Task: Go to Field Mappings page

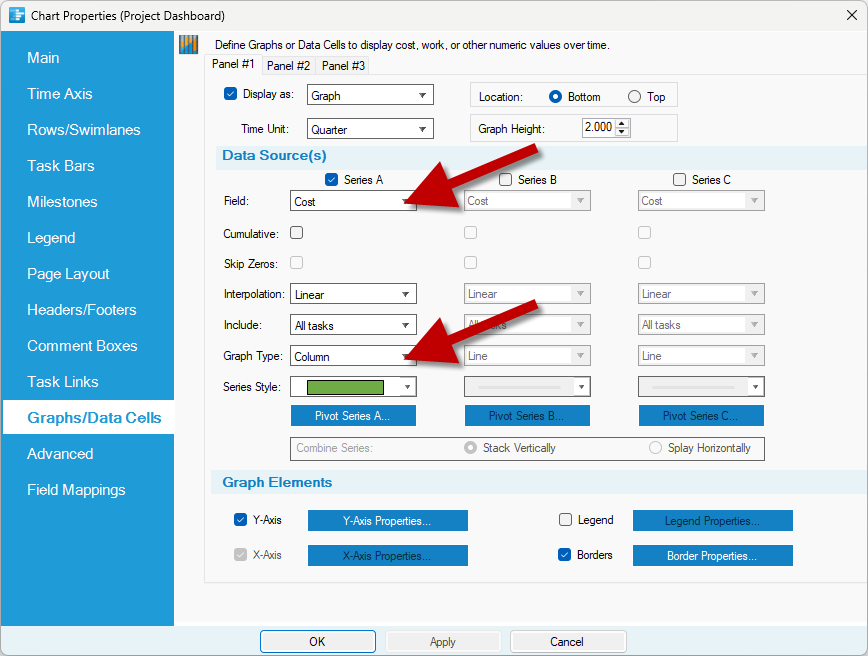Action: pos(76,489)
